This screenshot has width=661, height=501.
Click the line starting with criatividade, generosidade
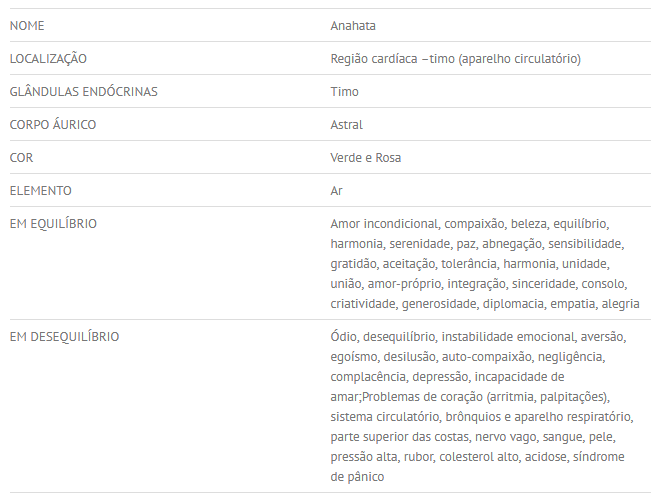pyautogui.click(x=485, y=303)
